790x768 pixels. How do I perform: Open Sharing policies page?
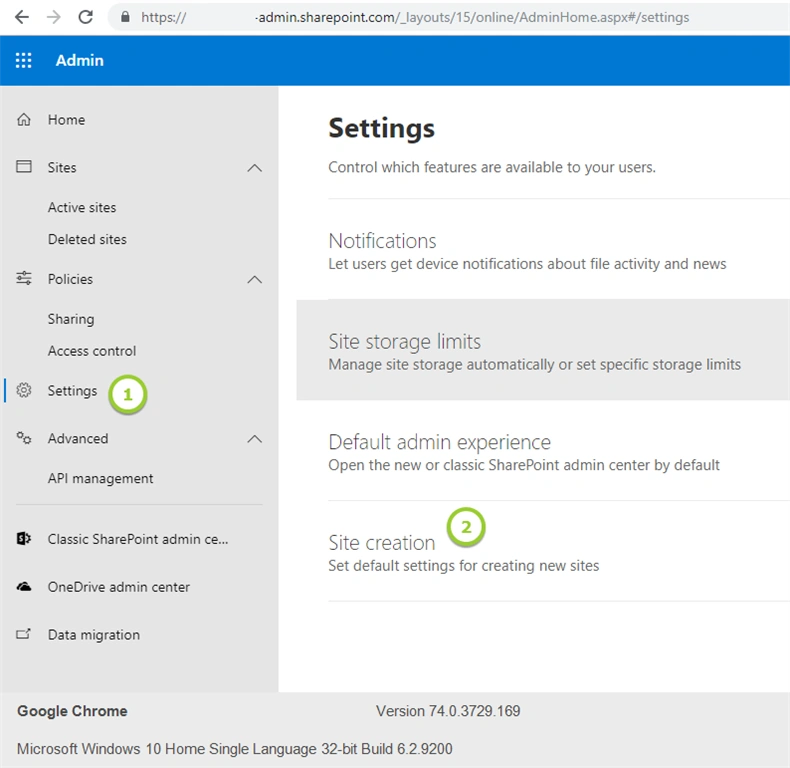[x=71, y=319]
